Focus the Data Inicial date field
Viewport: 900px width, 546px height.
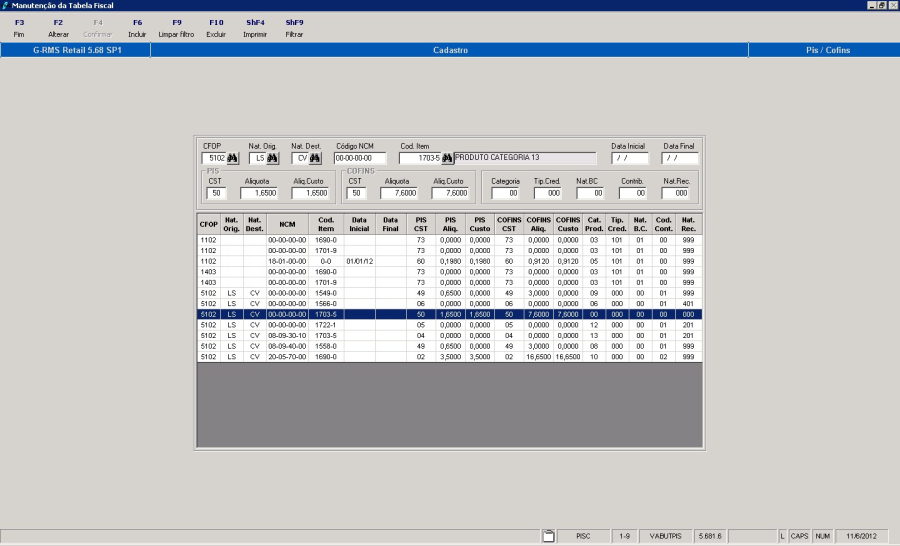(x=629, y=158)
